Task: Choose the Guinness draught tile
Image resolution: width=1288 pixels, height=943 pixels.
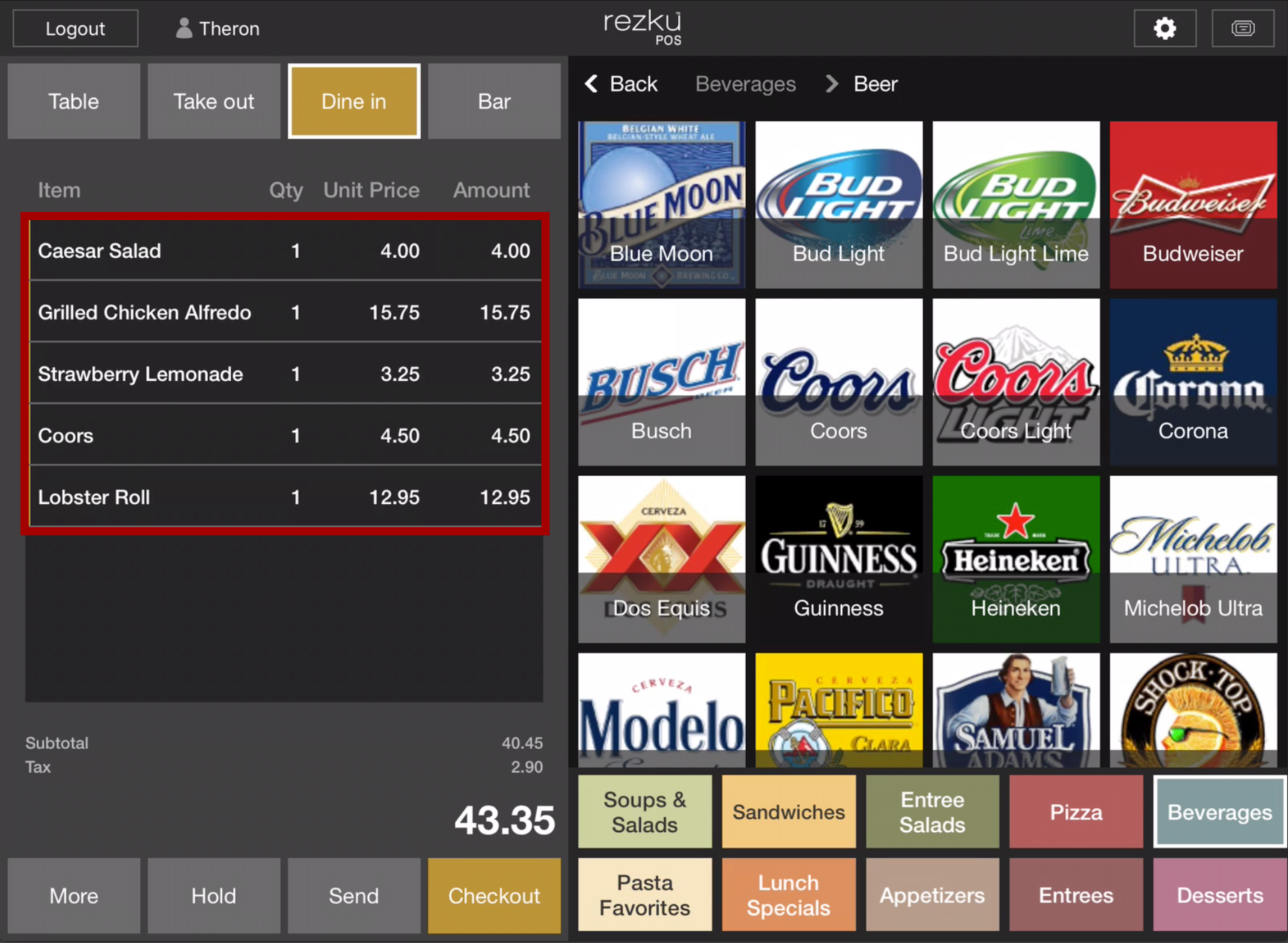Action: pyautogui.click(x=839, y=559)
